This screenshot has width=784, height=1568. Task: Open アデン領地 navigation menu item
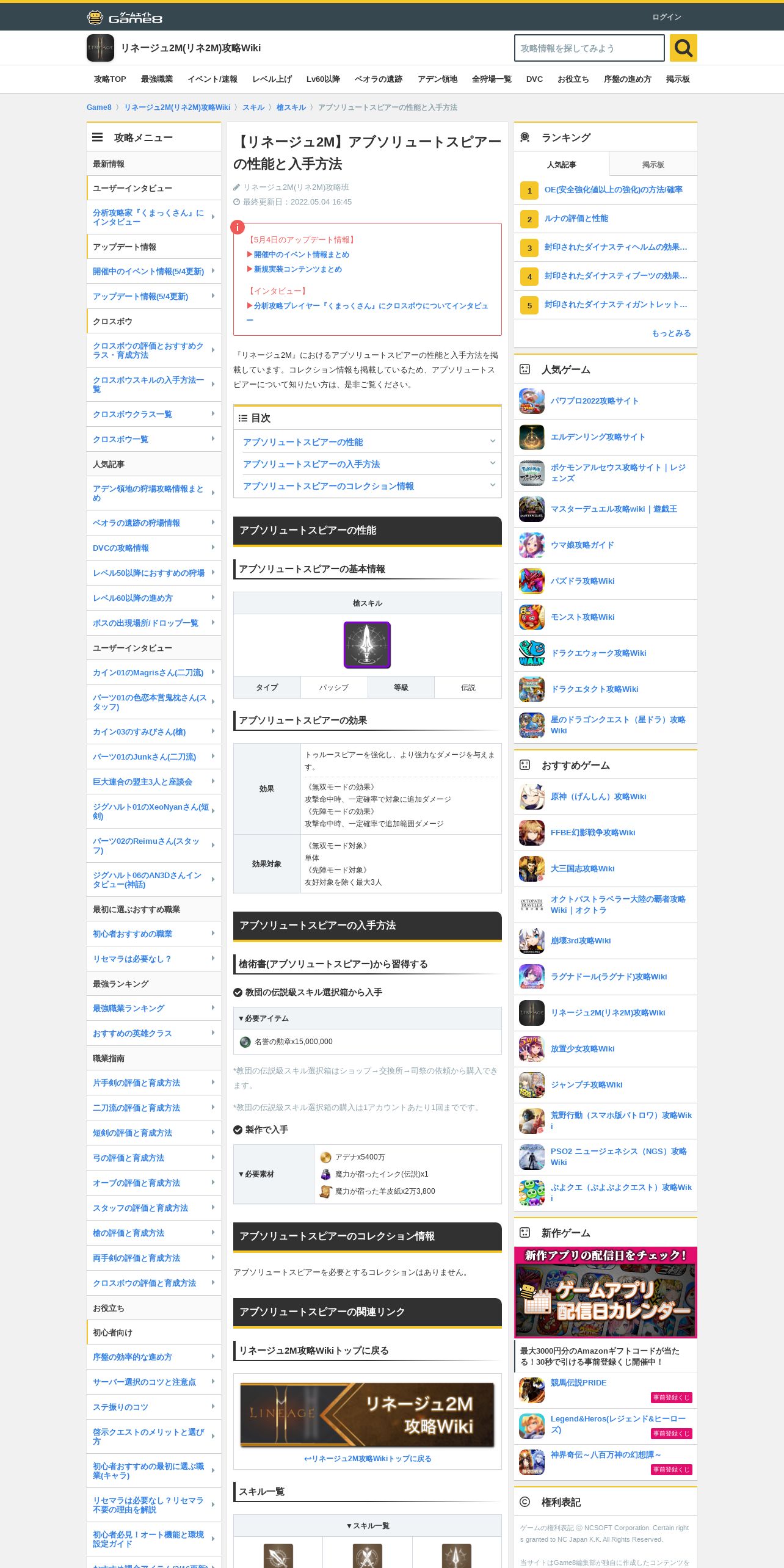437,79
